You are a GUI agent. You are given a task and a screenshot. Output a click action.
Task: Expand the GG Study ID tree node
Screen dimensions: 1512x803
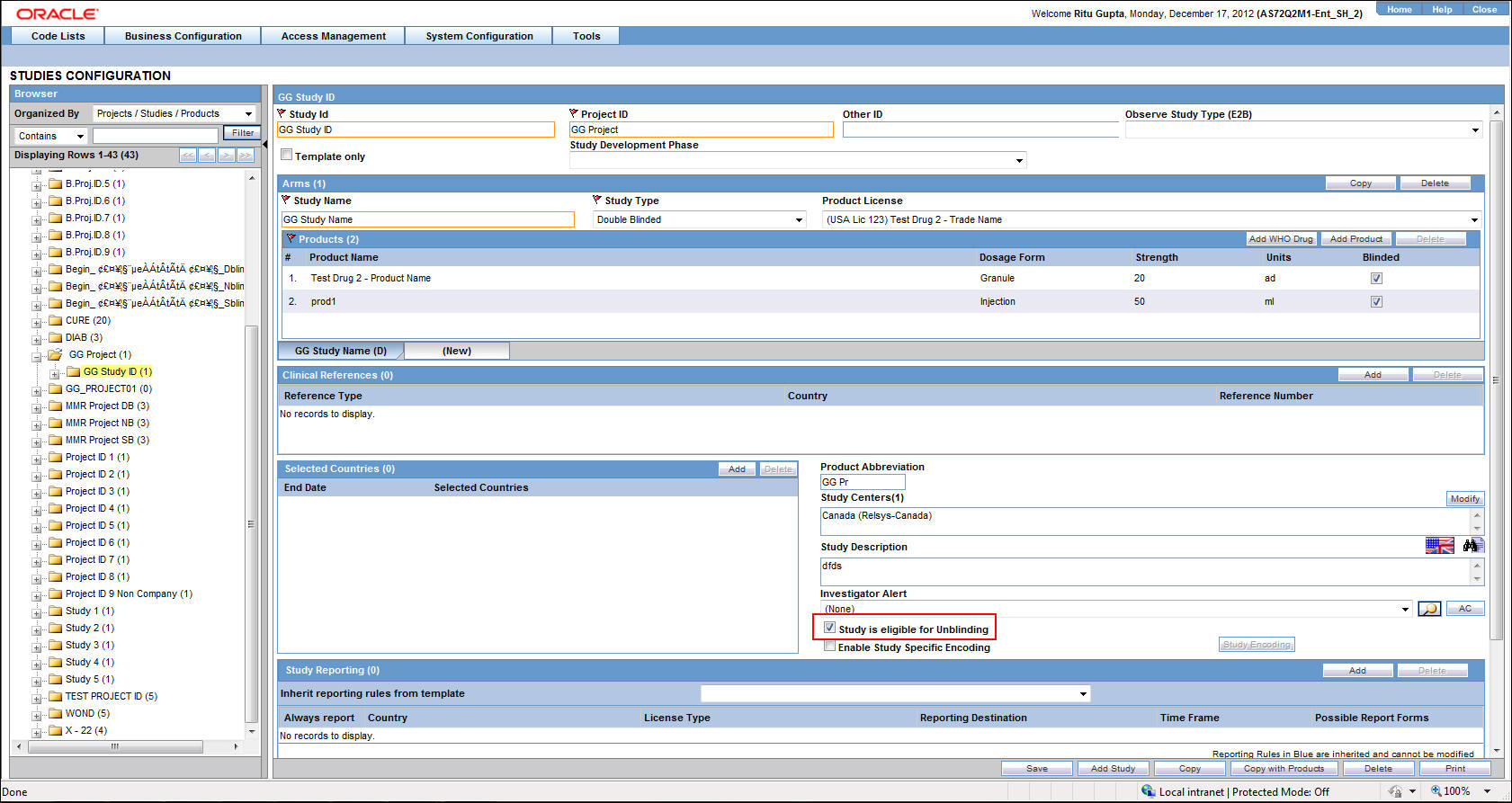55,373
